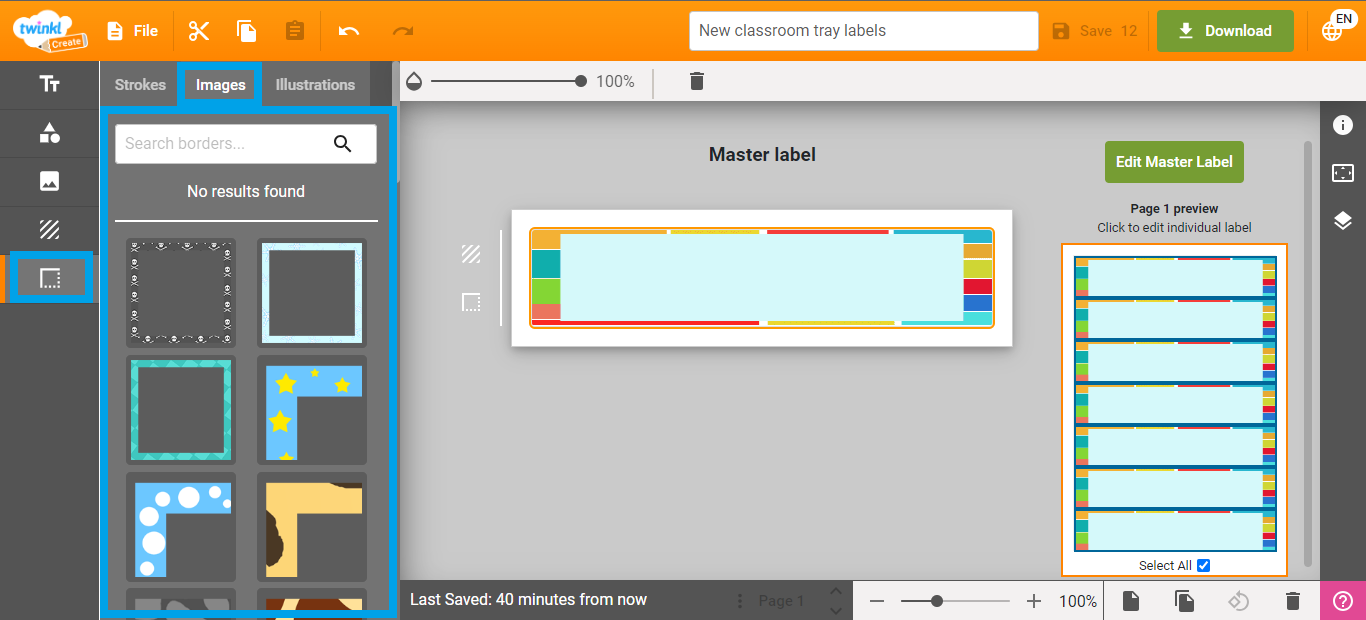Open the info panel icon
The width and height of the screenshot is (1366, 620).
click(x=1343, y=125)
